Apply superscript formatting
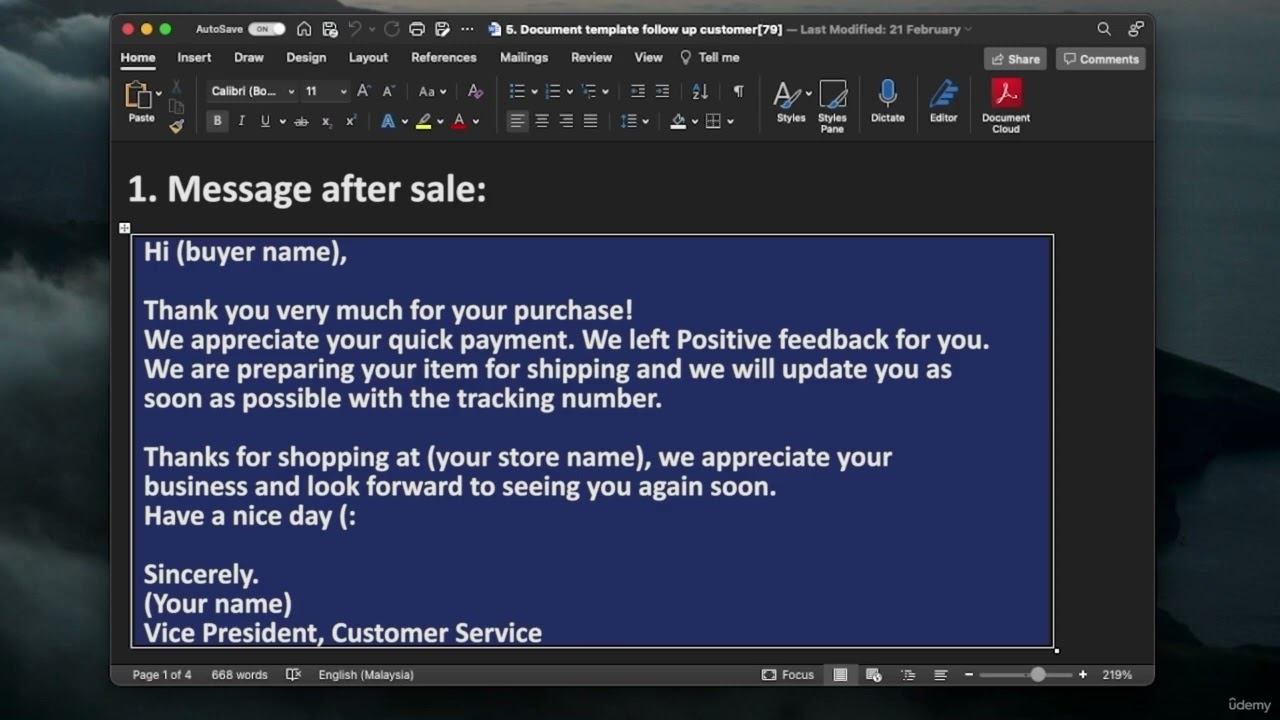The height and width of the screenshot is (720, 1280). point(350,121)
